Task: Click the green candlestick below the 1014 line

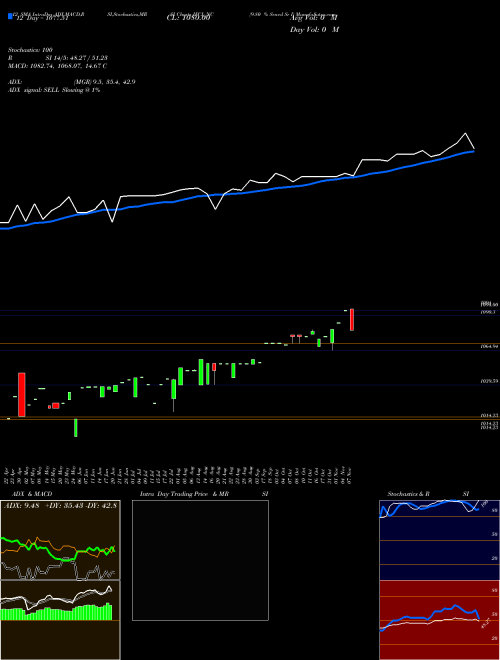Action: [x=76, y=428]
